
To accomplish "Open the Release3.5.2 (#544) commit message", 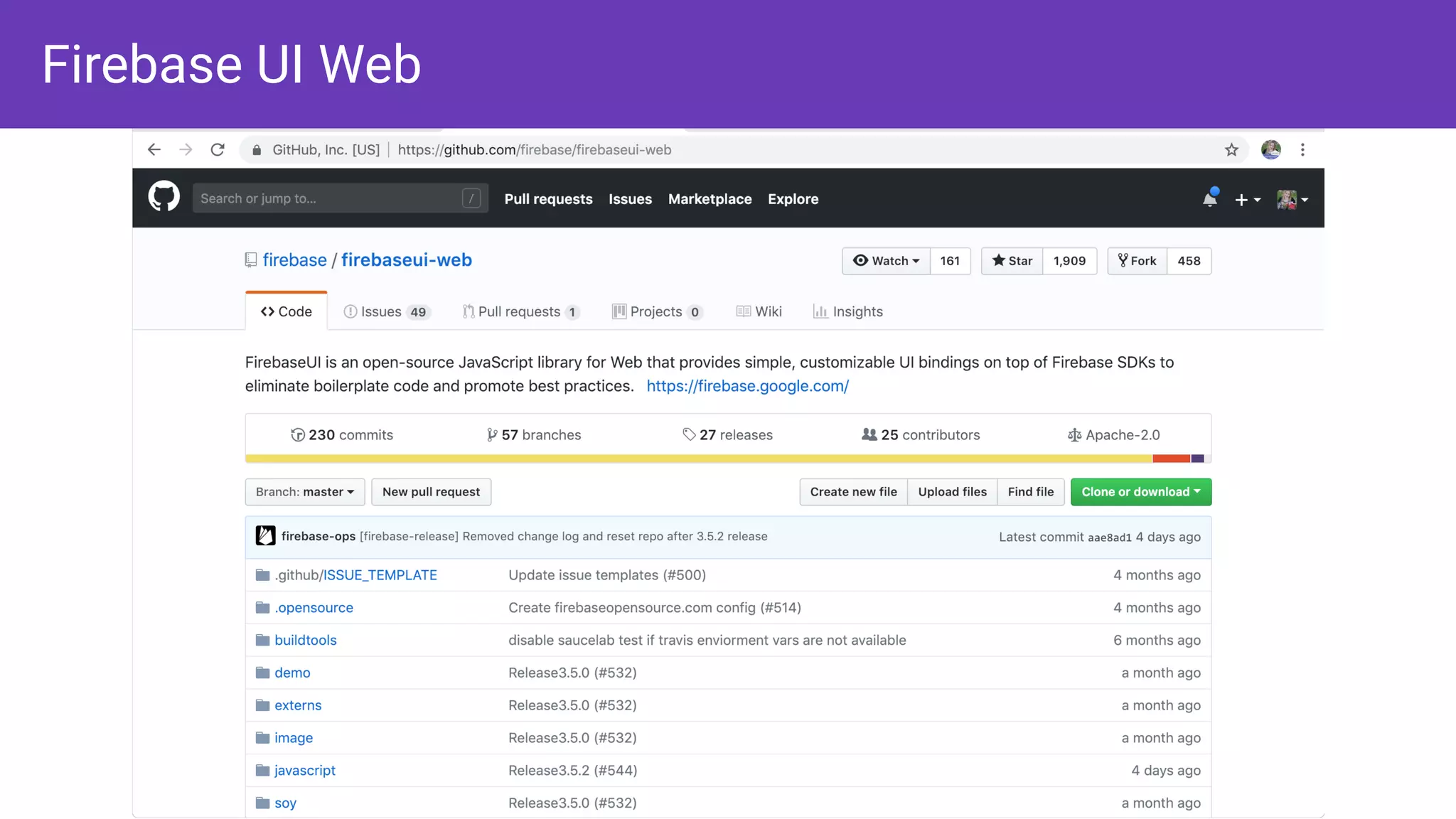I will (x=572, y=771).
